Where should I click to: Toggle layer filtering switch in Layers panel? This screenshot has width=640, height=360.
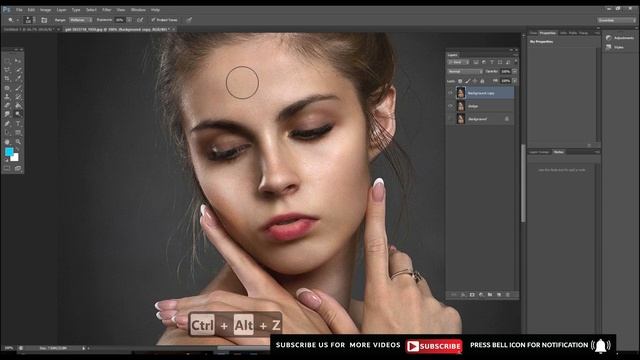click(x=516, y=61)
